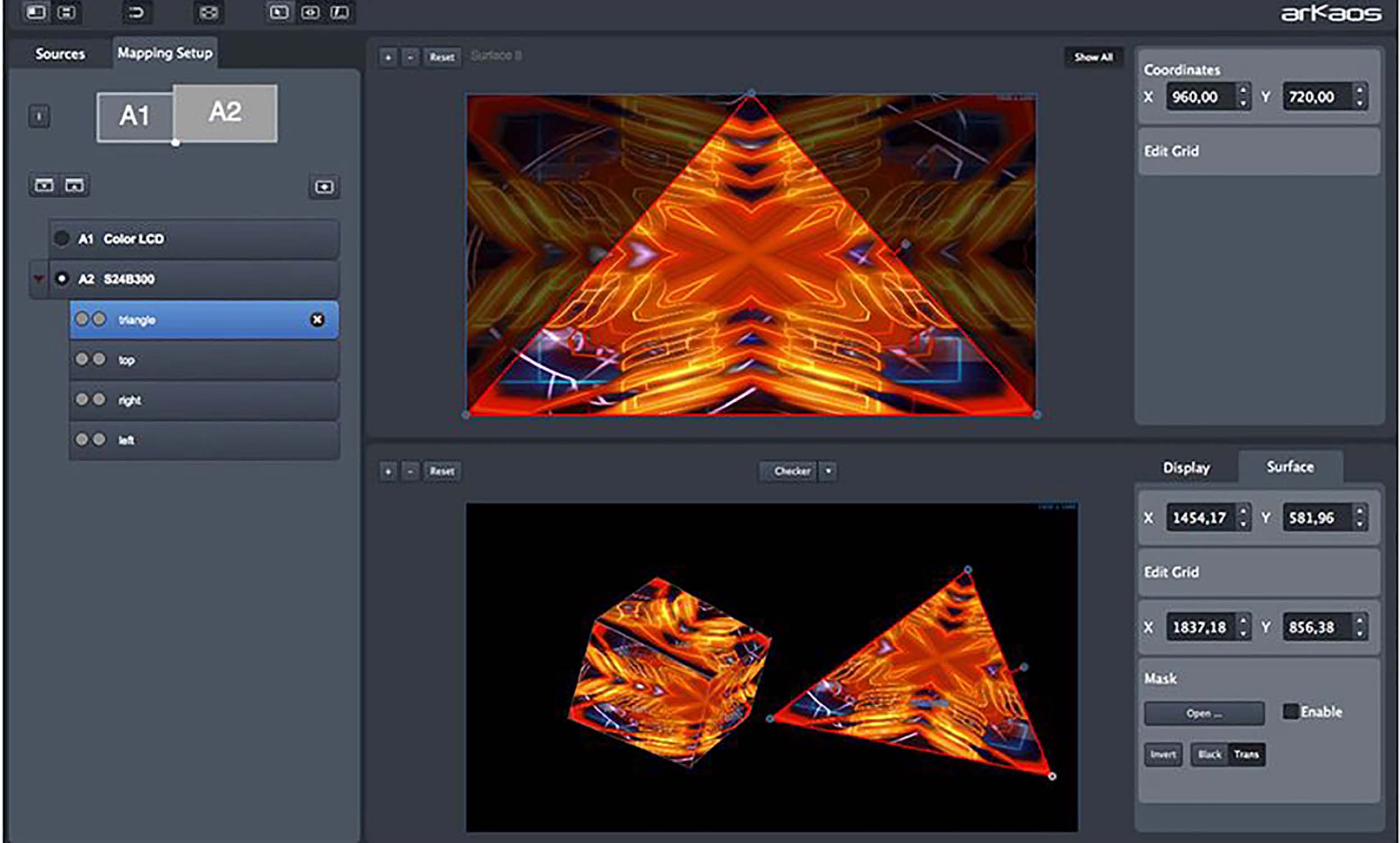
Task: Click the zoom in plus icon above Surface B view
Action: pos(388,57)
